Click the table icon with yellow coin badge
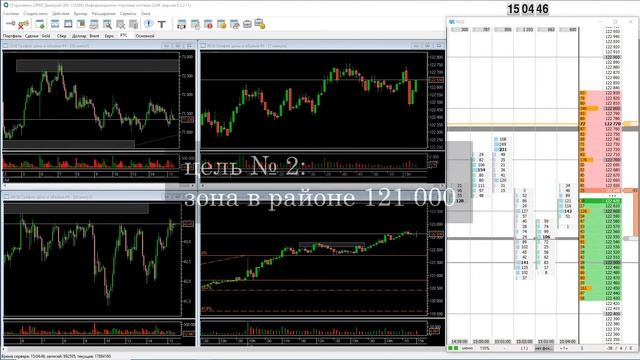The height and width of the screenshot is (360, 640). pos(222,24)
